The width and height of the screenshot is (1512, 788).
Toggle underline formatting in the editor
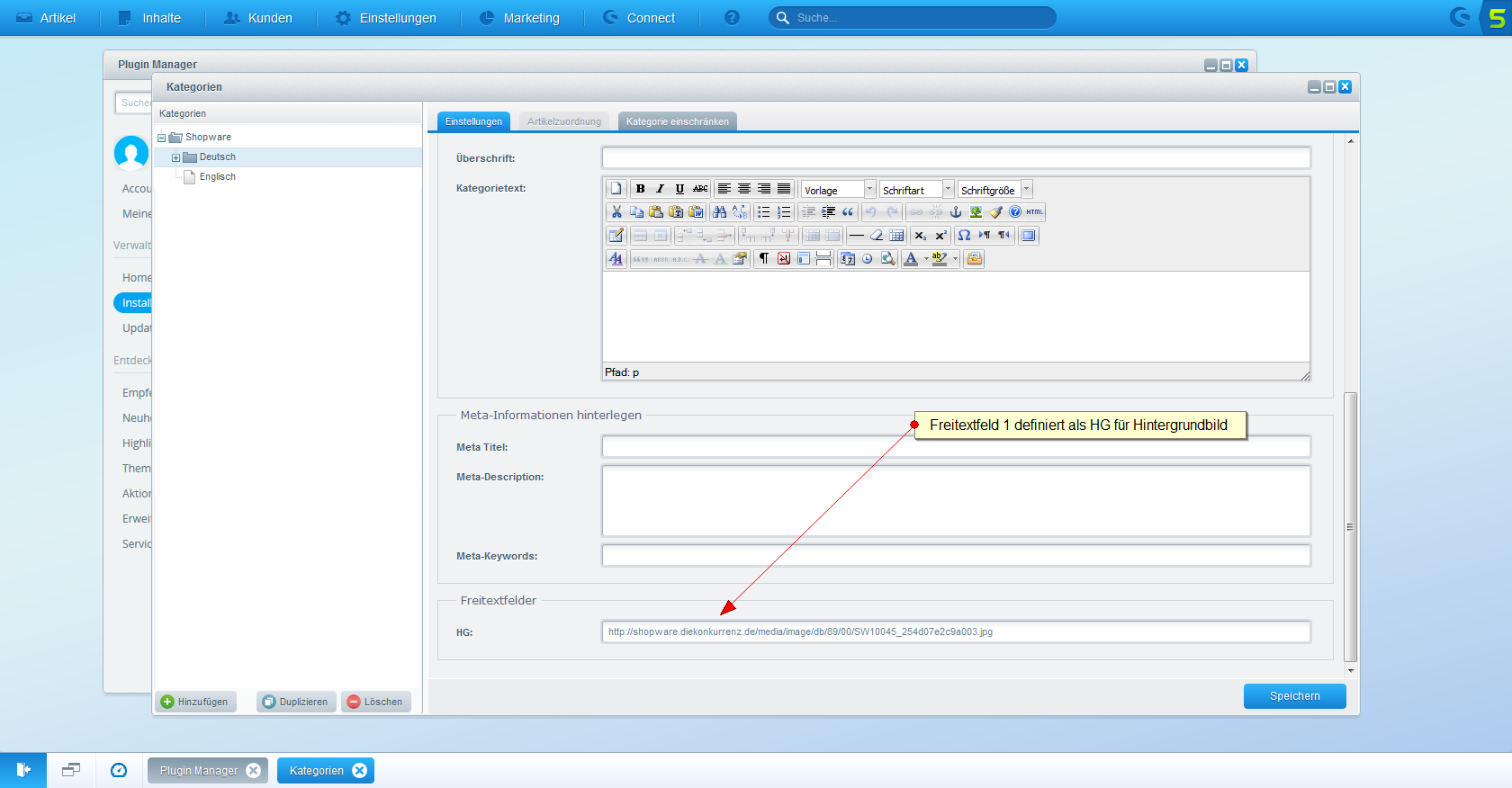[679, 189]
